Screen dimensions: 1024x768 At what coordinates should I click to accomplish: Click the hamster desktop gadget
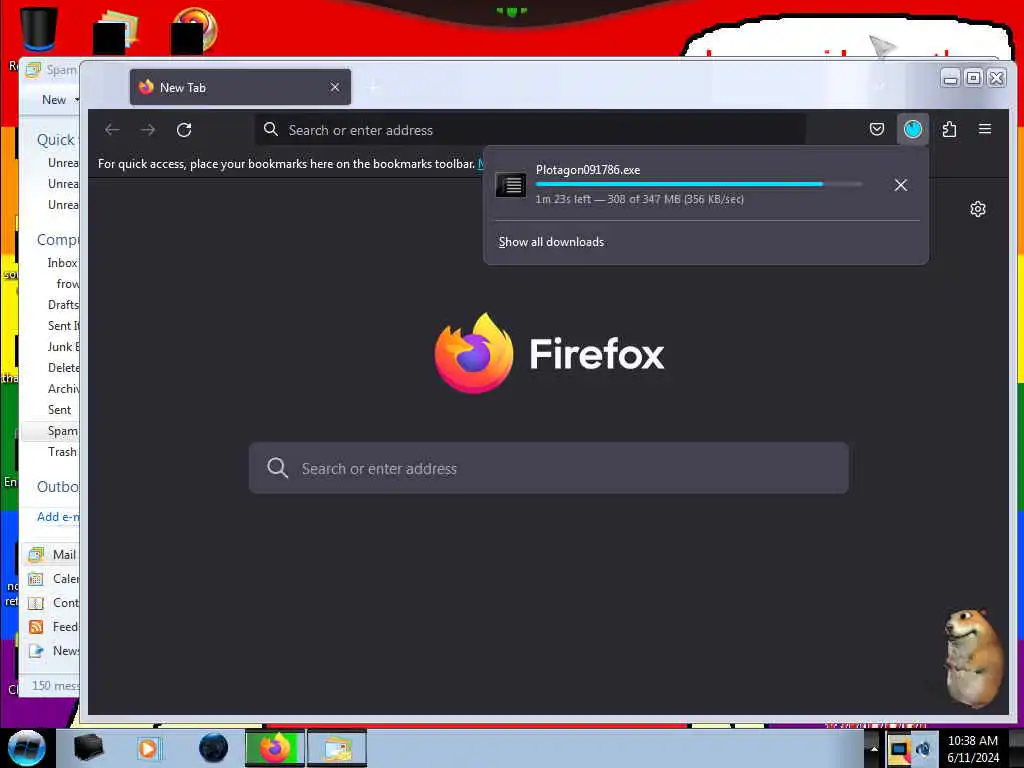[973, 658]
